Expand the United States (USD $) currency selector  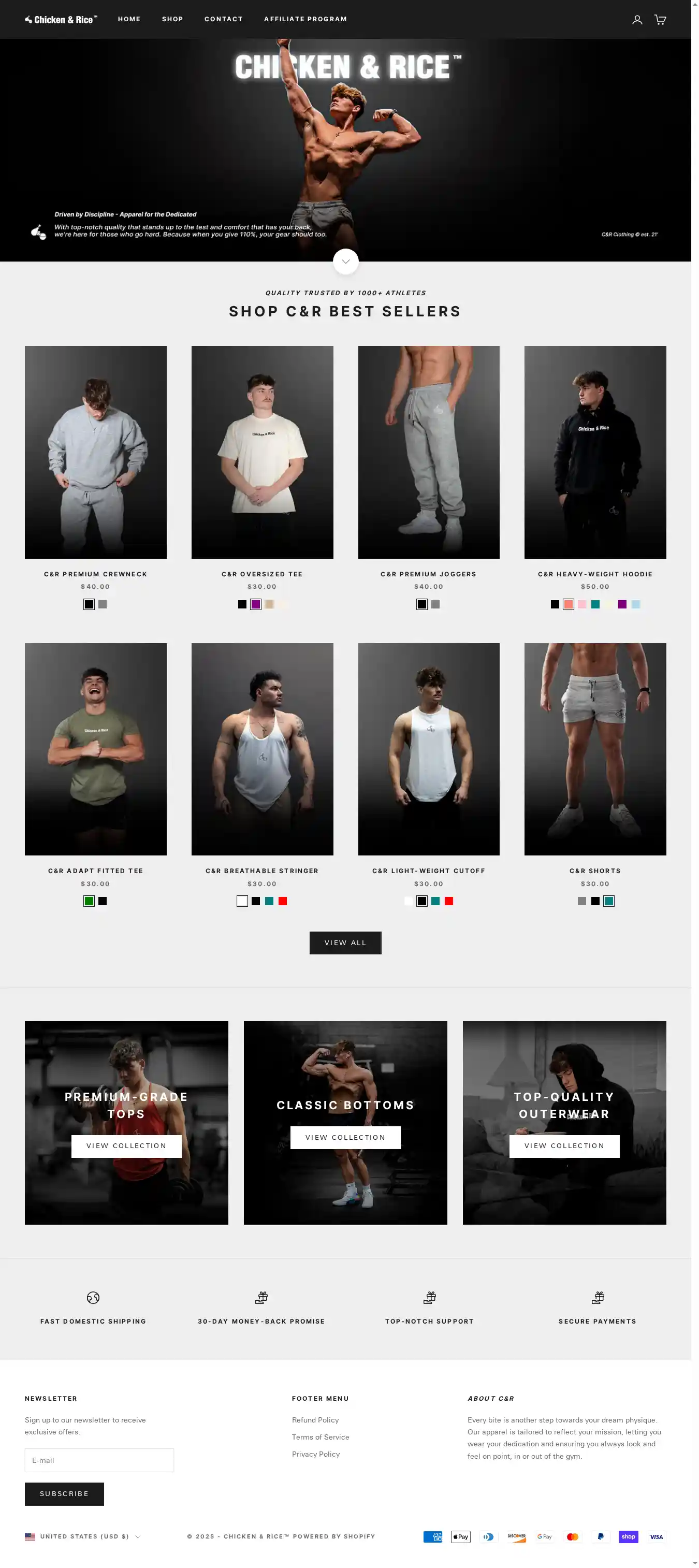[x=83, y=1537]
